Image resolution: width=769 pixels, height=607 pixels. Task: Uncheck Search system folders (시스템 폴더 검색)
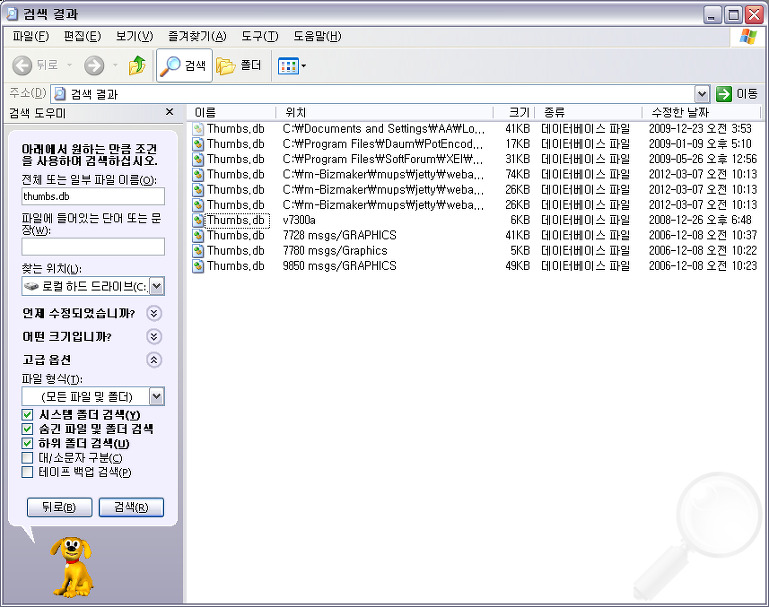tap(27, 415)
